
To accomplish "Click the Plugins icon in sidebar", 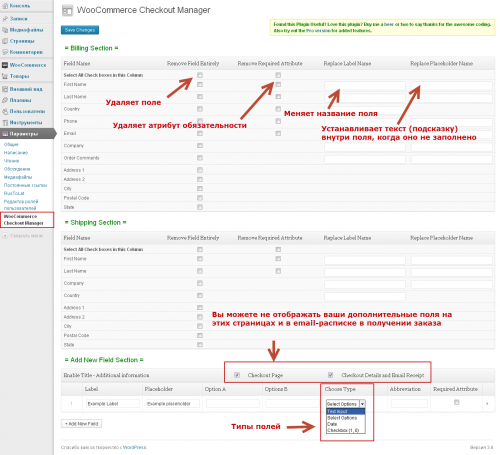I will pos(5,100).
